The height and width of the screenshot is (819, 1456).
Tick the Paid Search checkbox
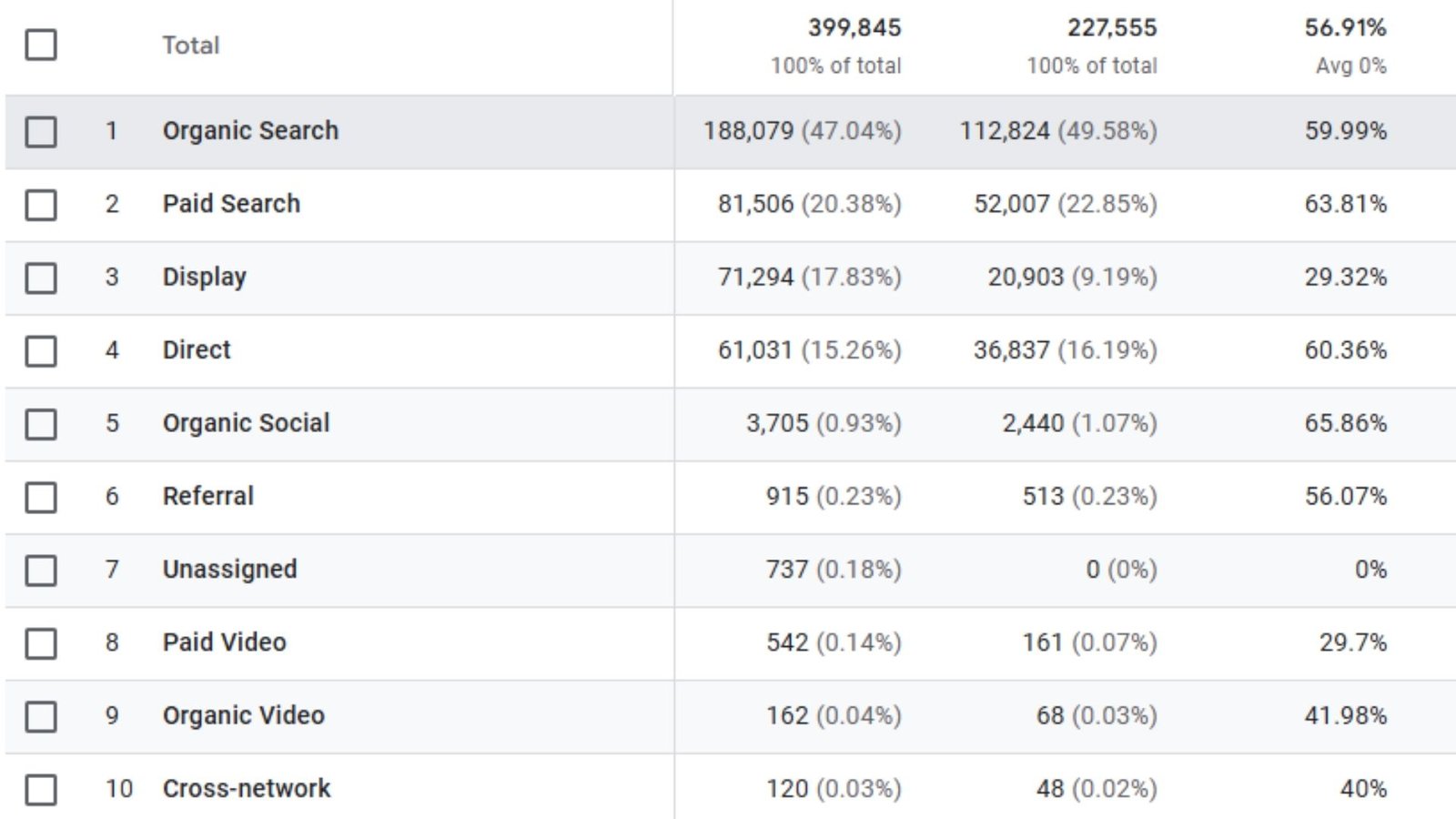pyautogui.click(x=41, y=205)
